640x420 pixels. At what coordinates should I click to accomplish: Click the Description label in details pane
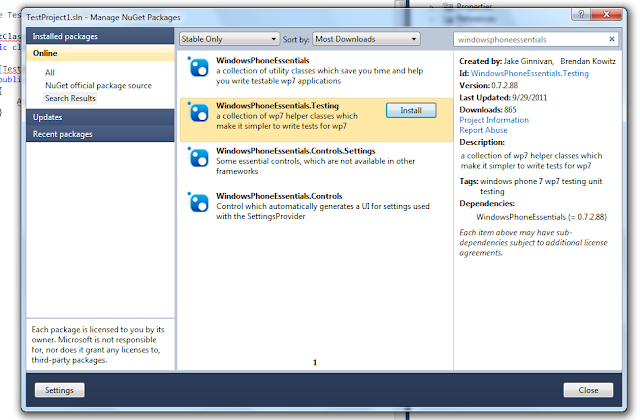click(482, 142)
